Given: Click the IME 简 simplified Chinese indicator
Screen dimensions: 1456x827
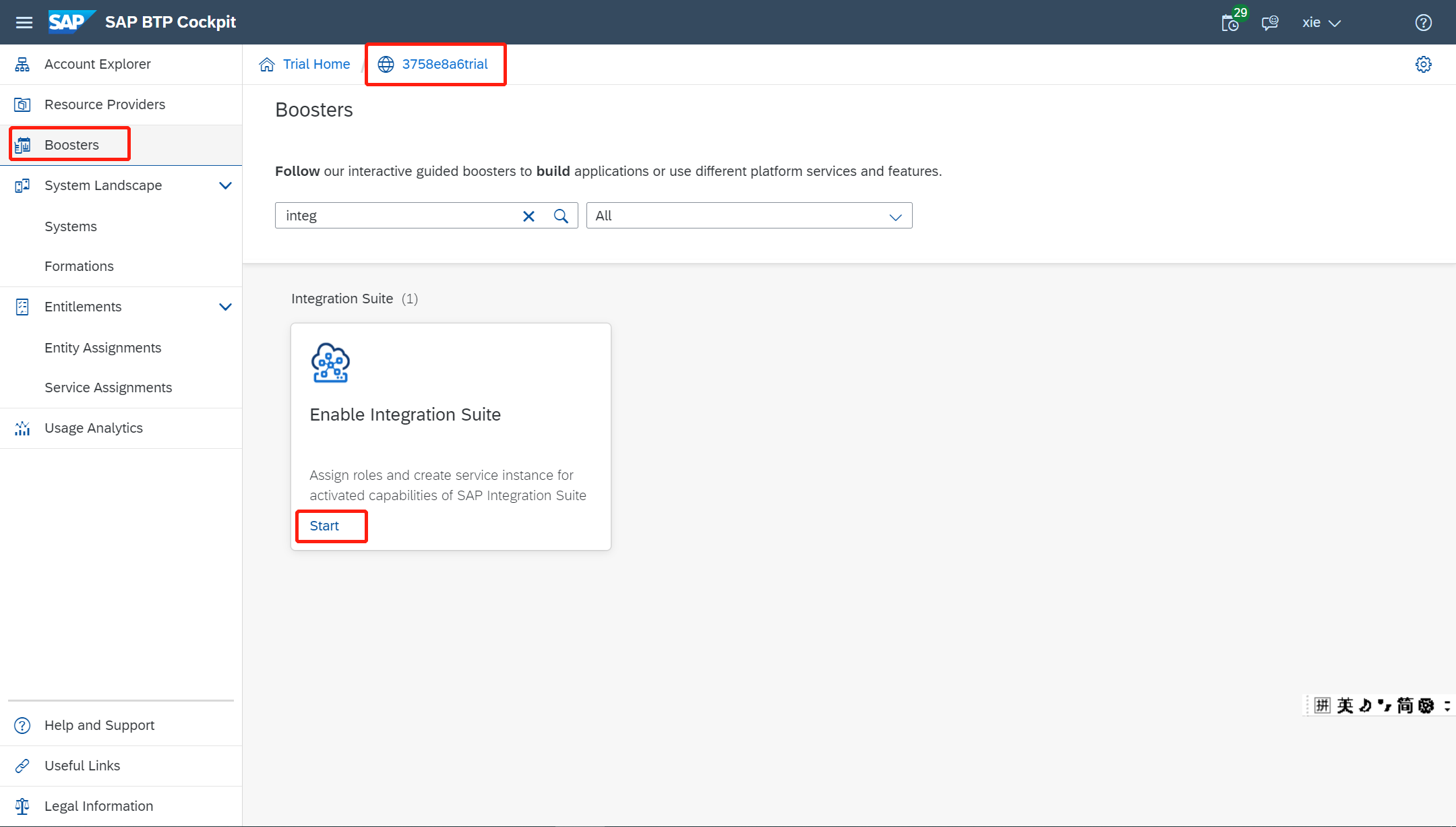Looking at the screenshot, I should coord(1405,705).
